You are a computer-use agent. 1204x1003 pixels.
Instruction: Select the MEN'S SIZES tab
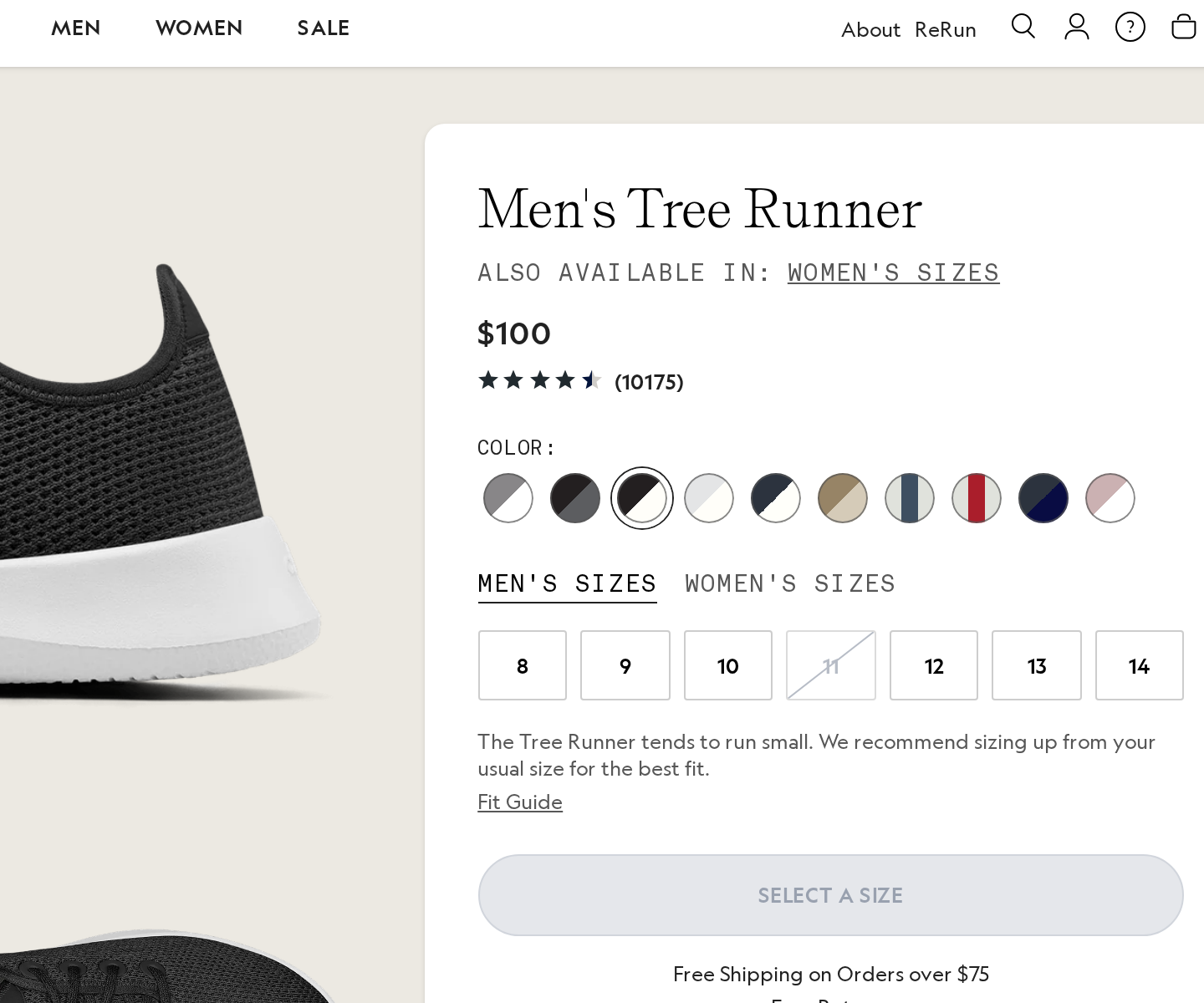[x=567, y=583]
